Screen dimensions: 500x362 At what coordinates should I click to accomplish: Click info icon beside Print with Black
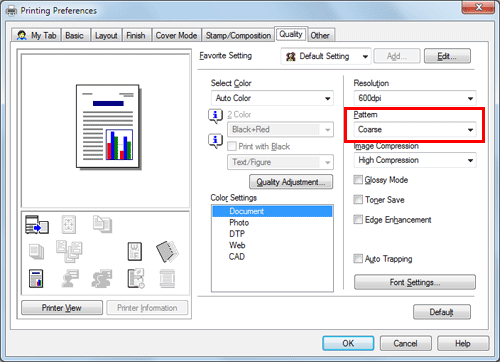tap(215, 141)
